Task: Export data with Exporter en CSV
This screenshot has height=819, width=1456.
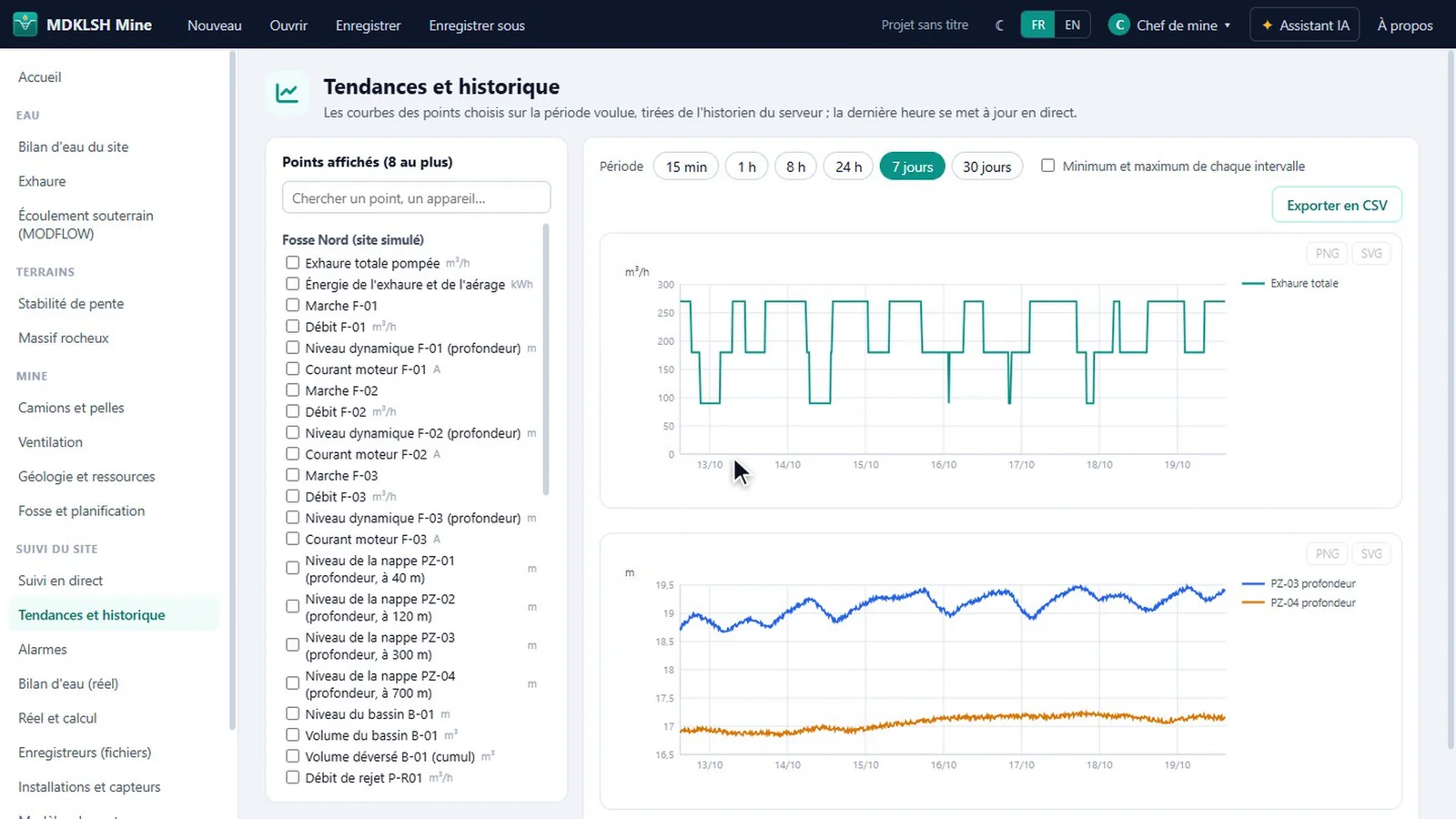Action: click(1337, 205)
